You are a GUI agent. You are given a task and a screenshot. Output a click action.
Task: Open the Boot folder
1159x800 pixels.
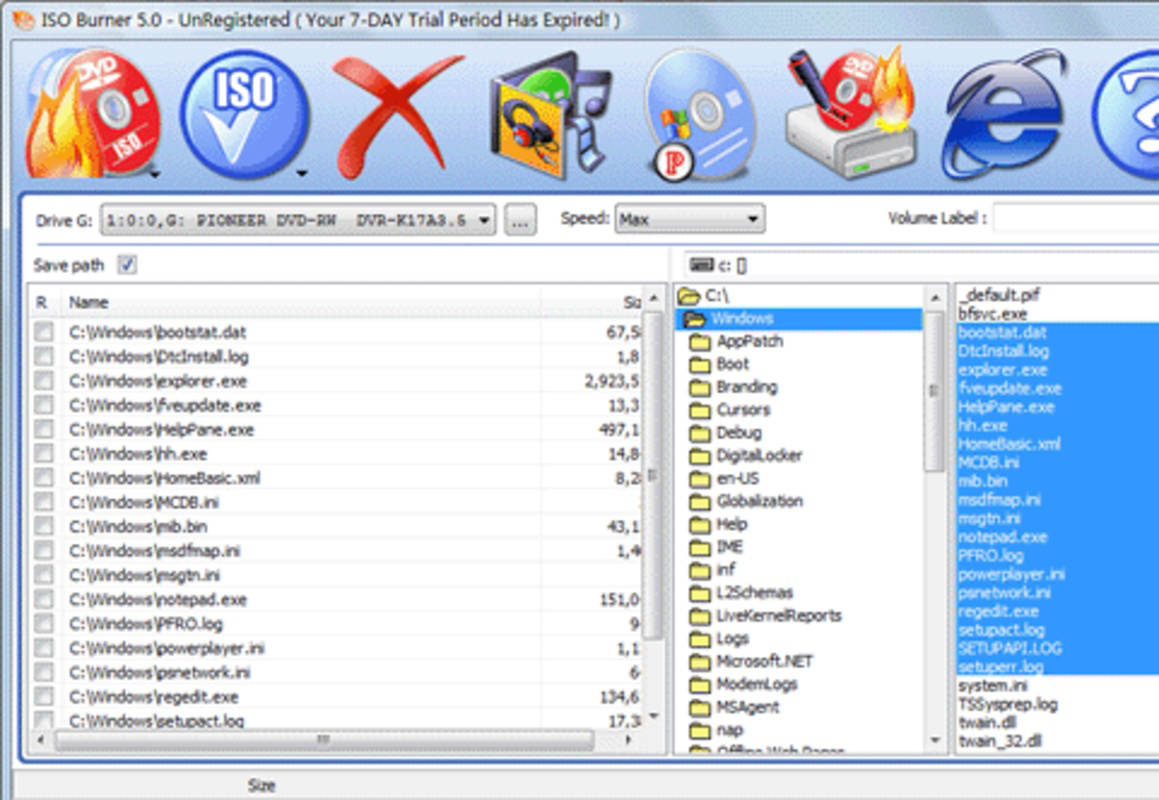[719, 365]
